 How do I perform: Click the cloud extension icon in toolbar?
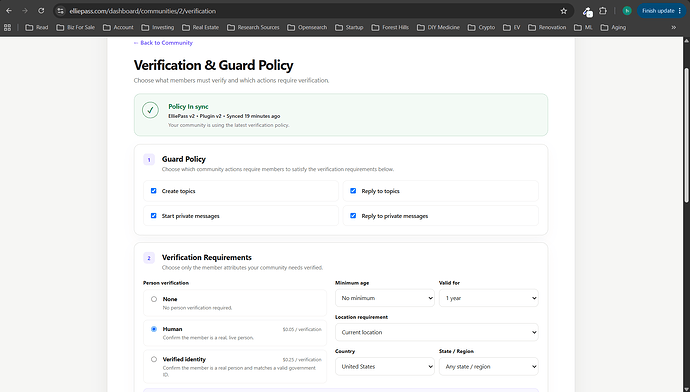[587, 11]
